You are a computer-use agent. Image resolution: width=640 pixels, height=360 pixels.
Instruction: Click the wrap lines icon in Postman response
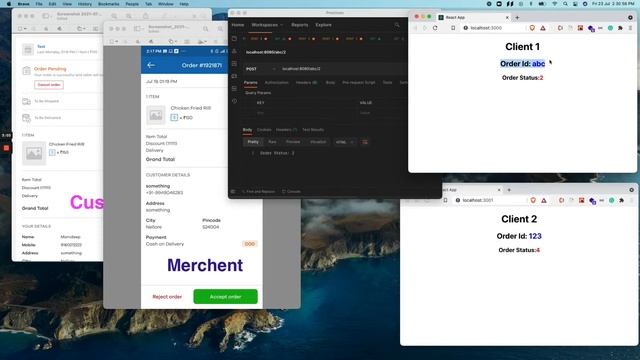pos(365,142)
